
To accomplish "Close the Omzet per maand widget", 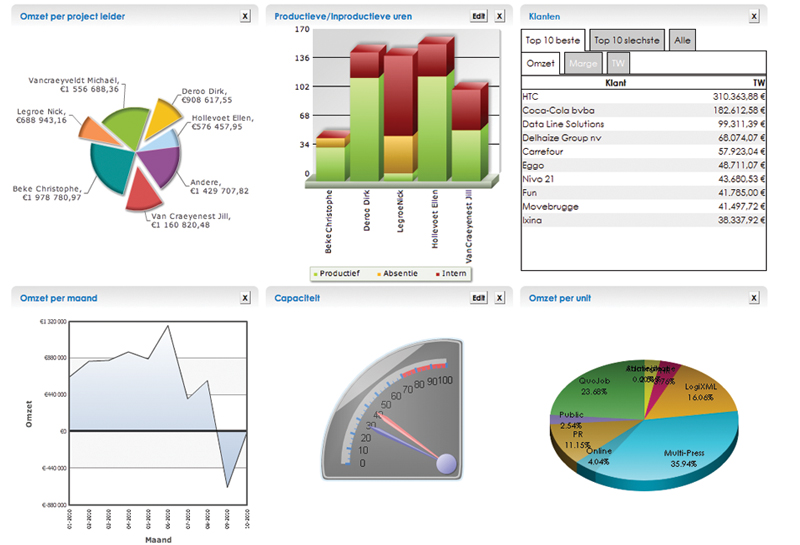I will (245, 298).
